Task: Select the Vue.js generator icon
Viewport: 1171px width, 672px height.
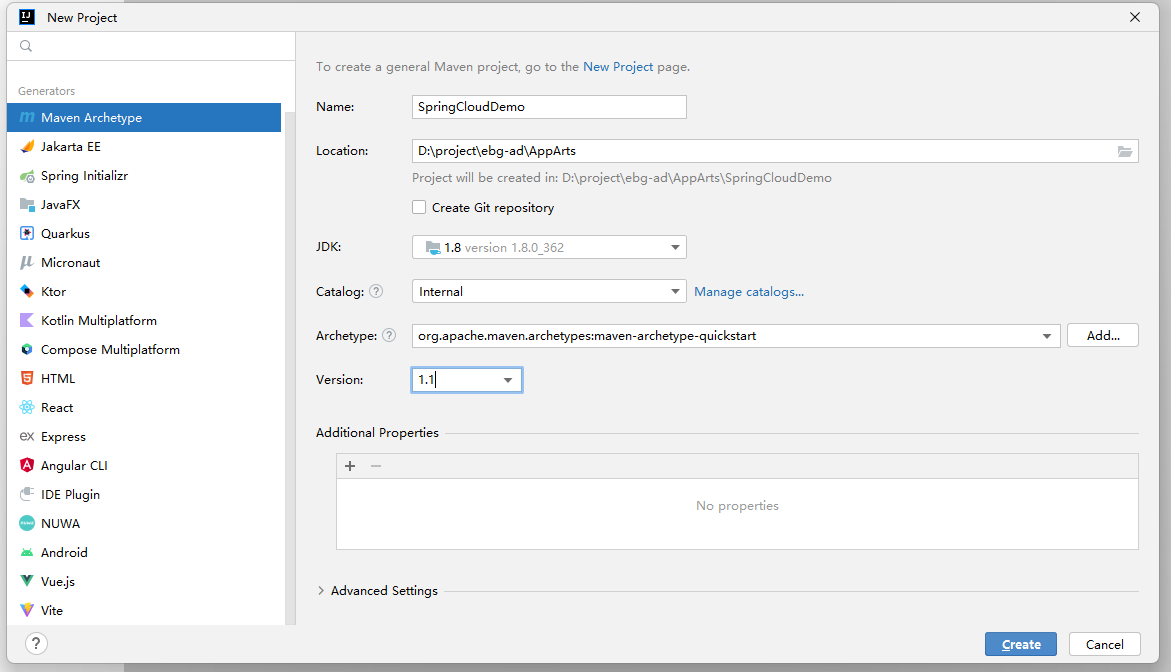Action: point(27,582)
